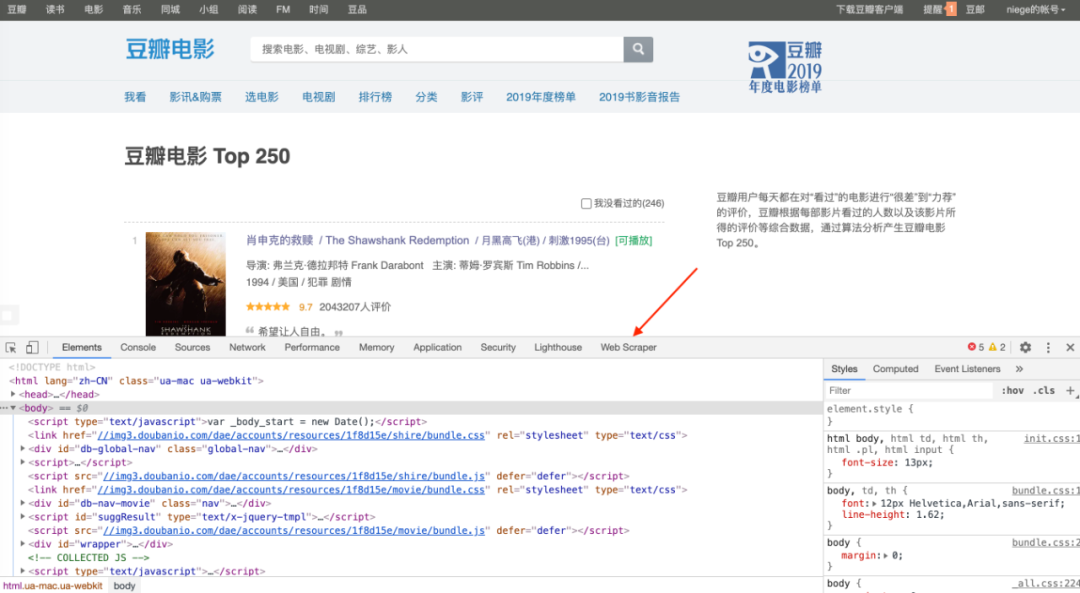Click the movie search input field
Screen dimensions: 1080x593
click(437, 49)
